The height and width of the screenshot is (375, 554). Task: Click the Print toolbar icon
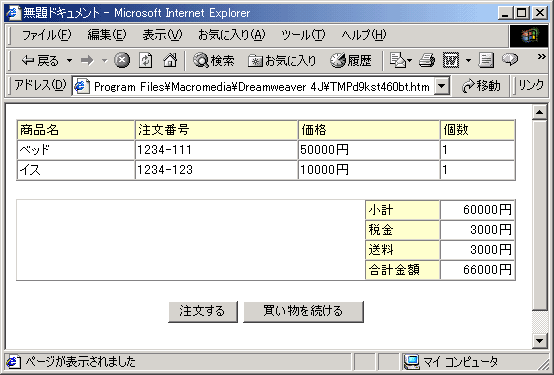click(x=427, y=60)
